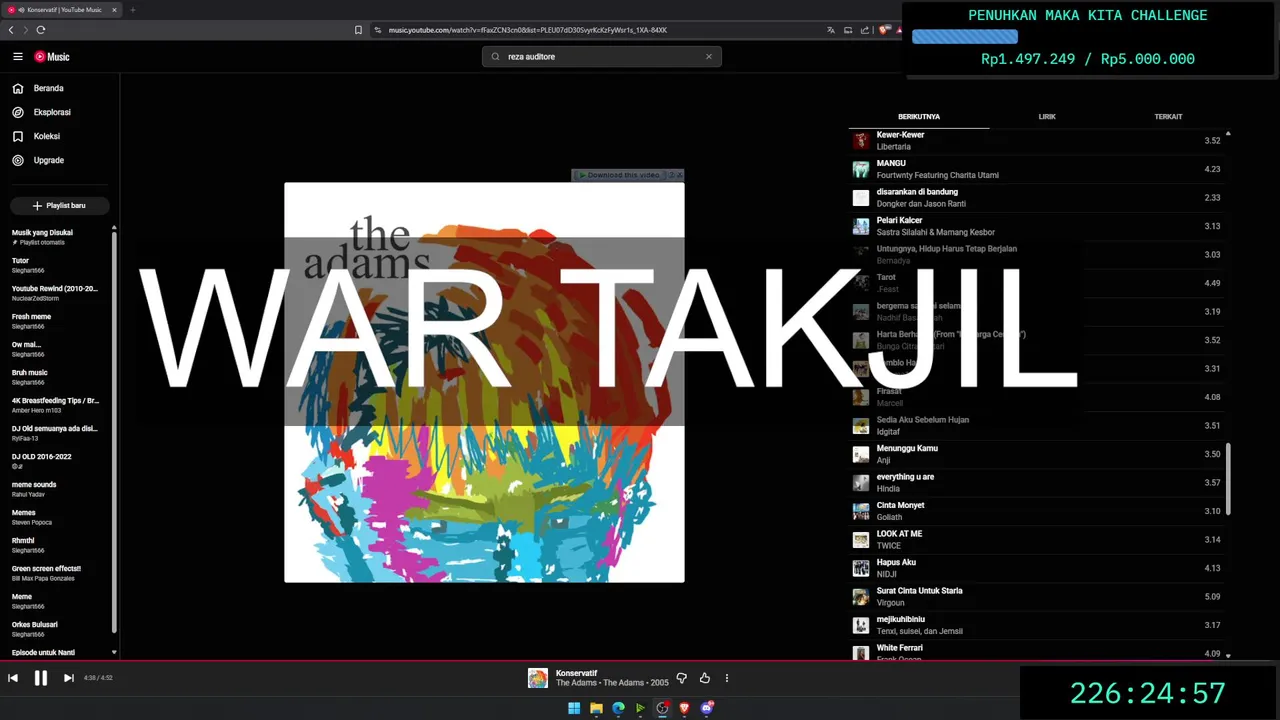Image resolution: width=1280 pixels, height=720 pixels.
Task: Open The Adams artist link in player bar
Action: (x=577, y=683)
